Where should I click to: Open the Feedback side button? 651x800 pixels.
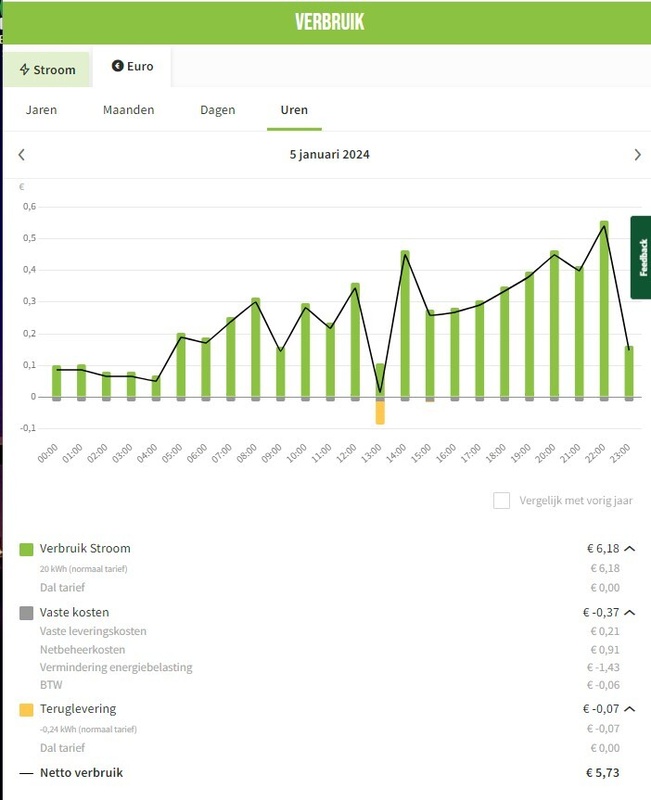point(641,257)
